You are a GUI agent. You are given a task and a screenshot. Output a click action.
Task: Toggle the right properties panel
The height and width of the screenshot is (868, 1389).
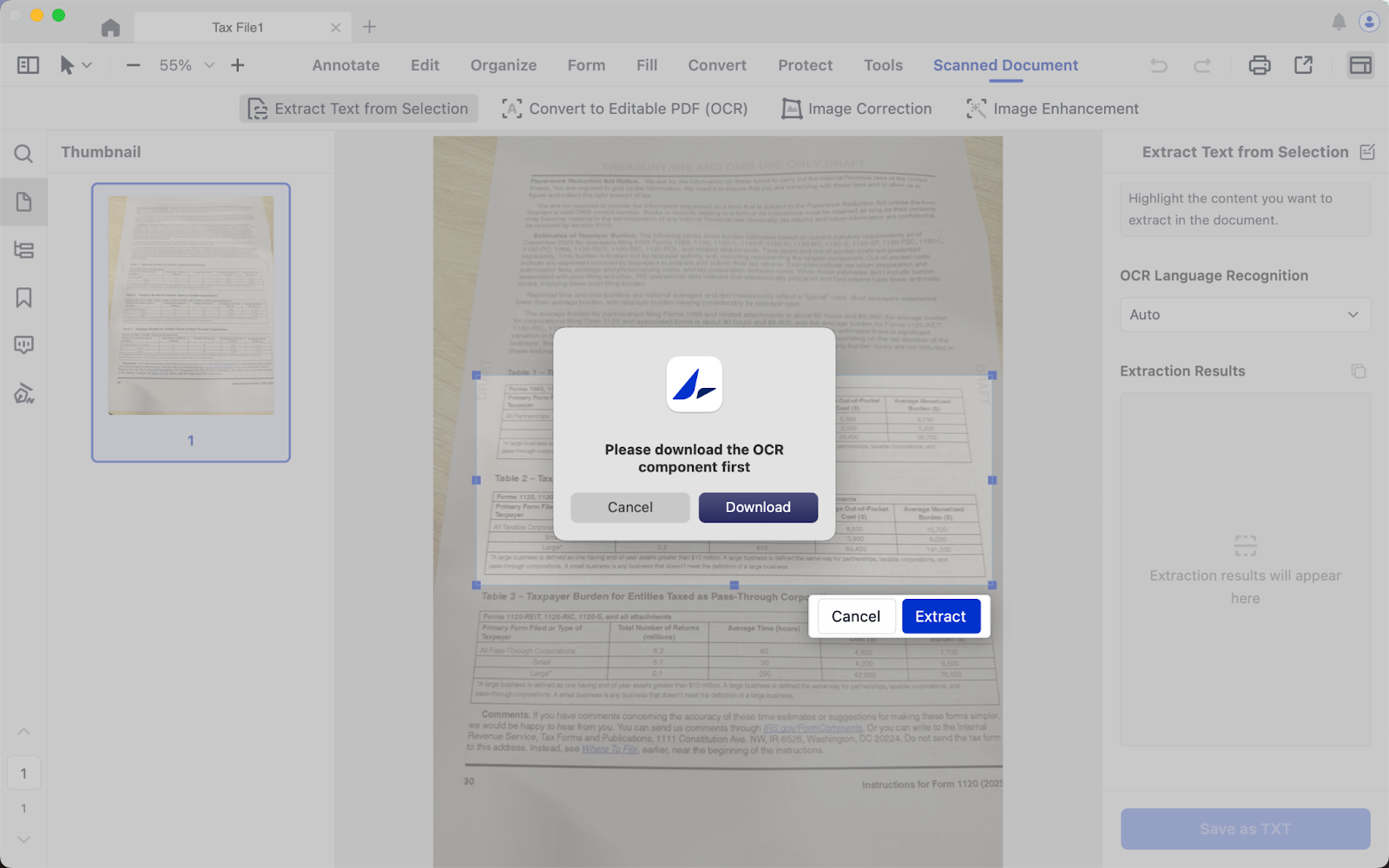click(1359, 65)
